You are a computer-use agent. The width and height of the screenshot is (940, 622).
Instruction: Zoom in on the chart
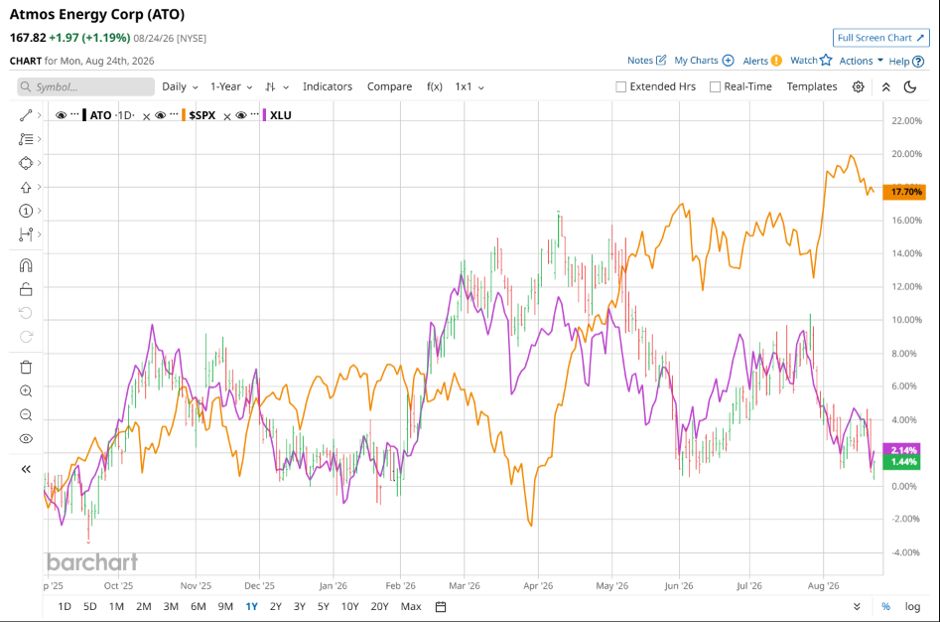click(x=26, y=391)
